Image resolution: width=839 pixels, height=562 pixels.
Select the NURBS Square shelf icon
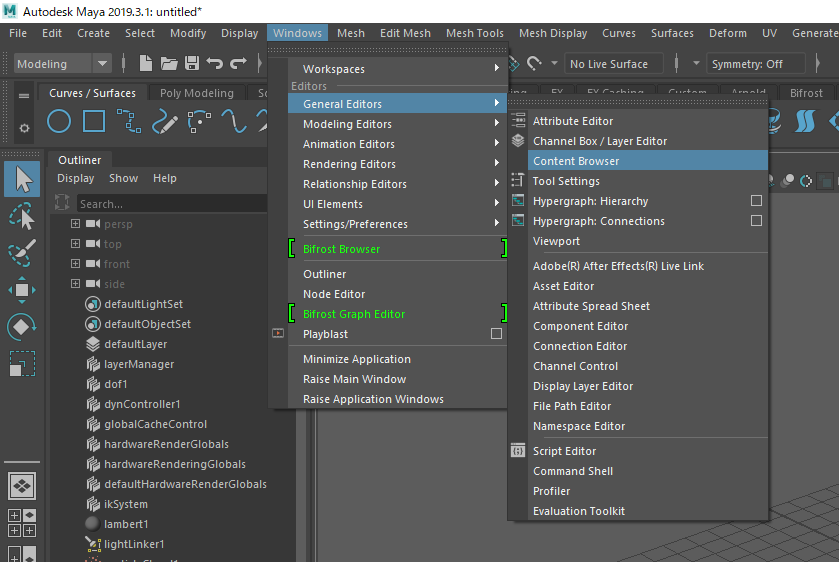(x=94, y=121)
